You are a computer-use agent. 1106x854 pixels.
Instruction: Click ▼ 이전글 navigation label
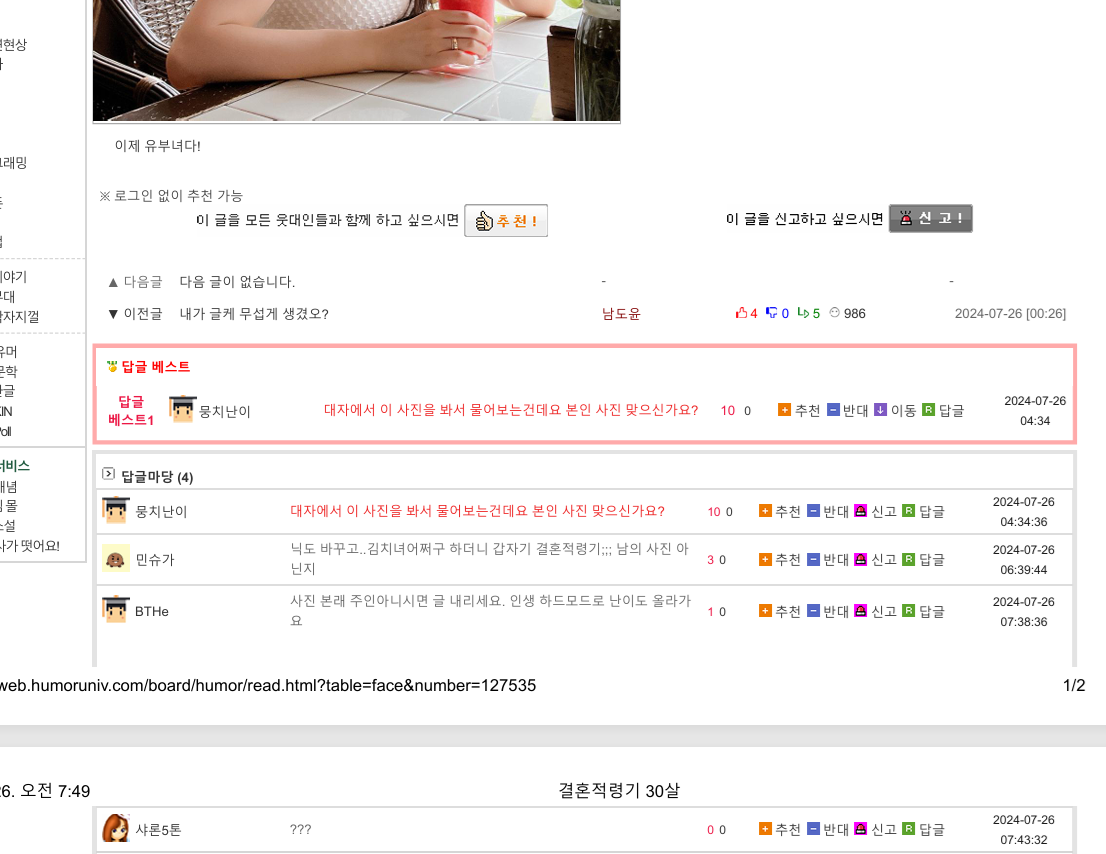pos(135,314)
